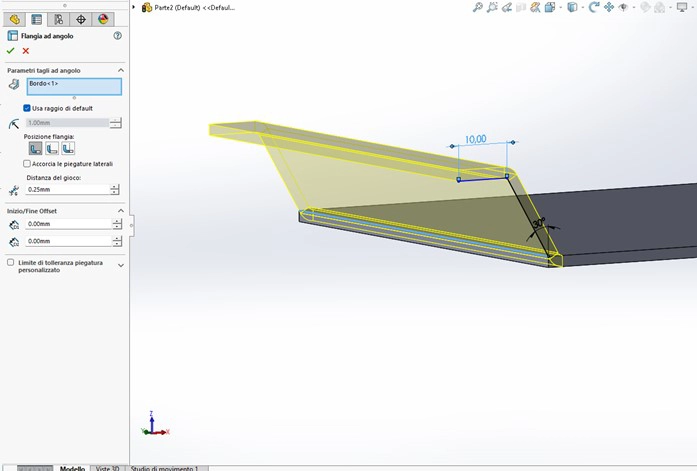Collapse the Inizio/Fine Offset section
697x471 pixels.
tap(121, 210)
